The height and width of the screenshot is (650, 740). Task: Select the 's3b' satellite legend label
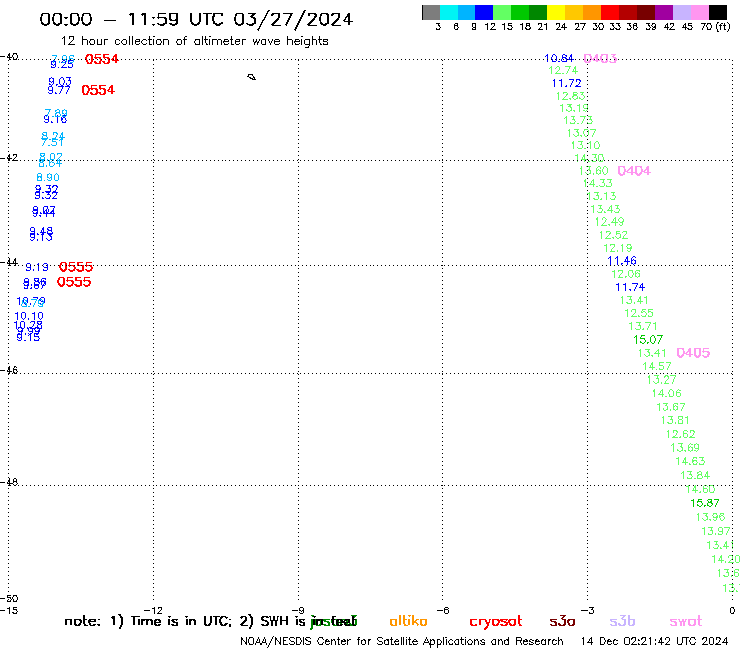[x=622, y=621]
